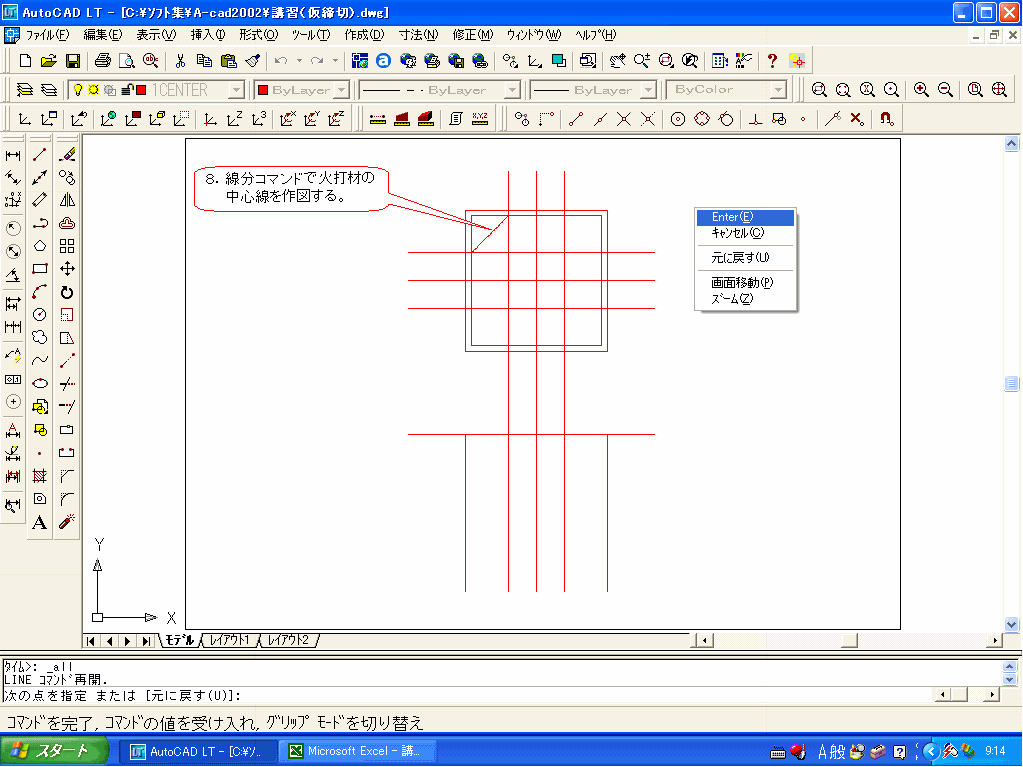Click the Paste clipboard icon
Viewport: 1023px width, 767px height.
coord(228,61)
